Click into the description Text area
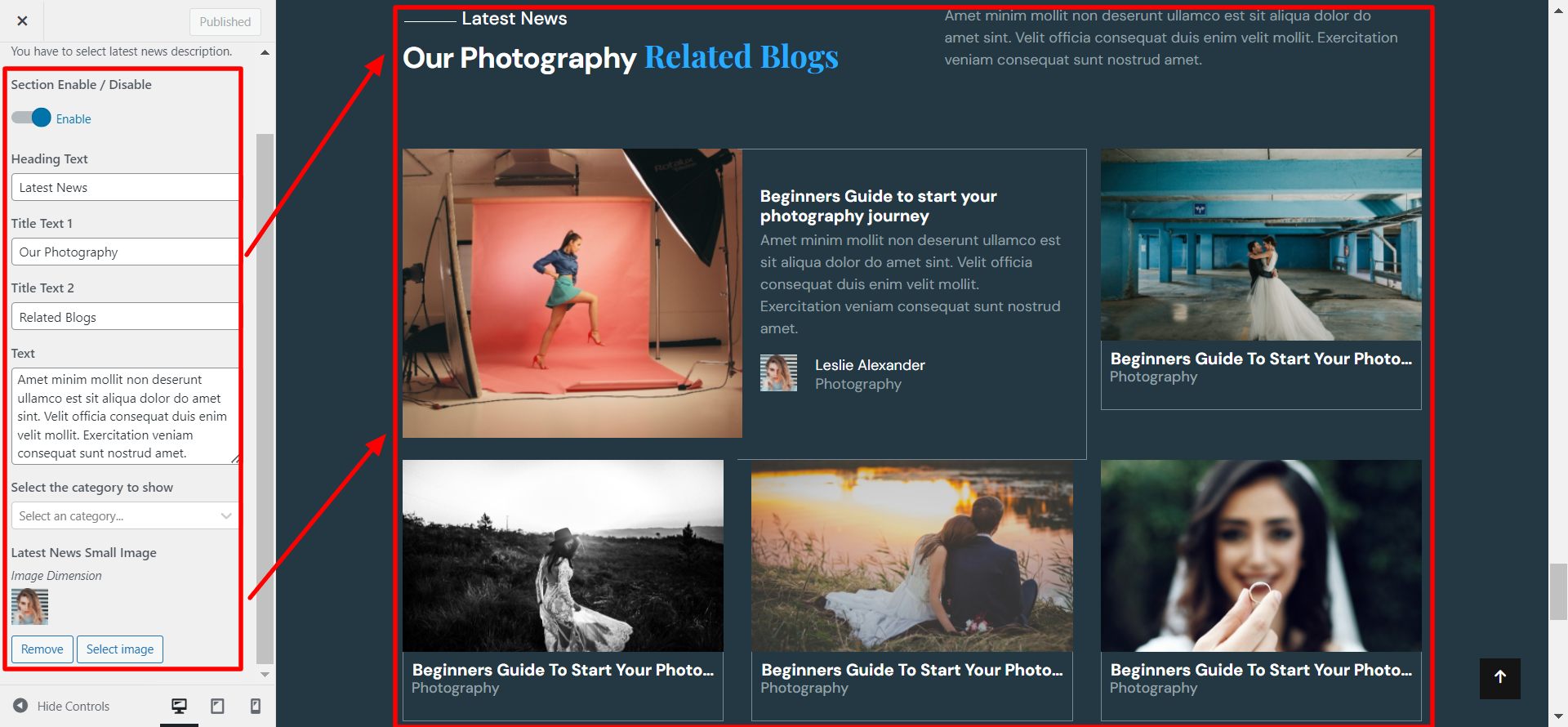 pos(122,416)
